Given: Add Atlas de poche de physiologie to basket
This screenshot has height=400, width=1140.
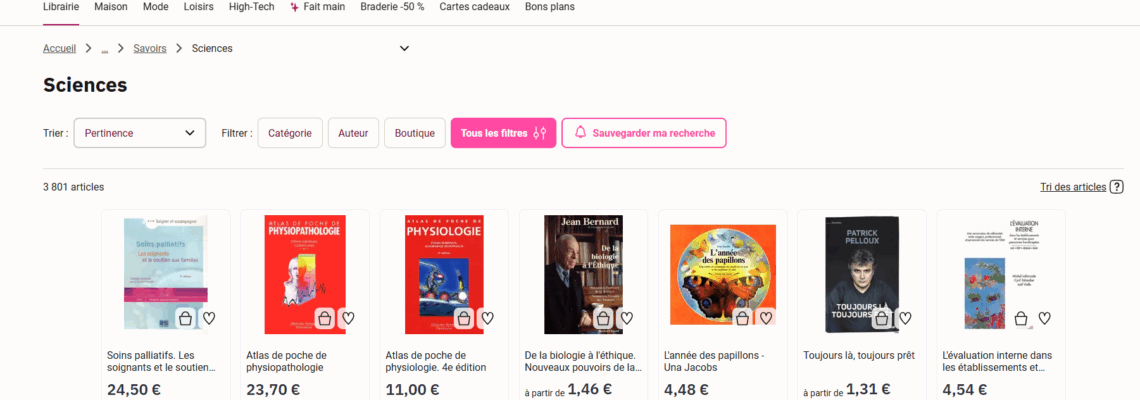Looking at the screenshot, I should tap(465, 319).
